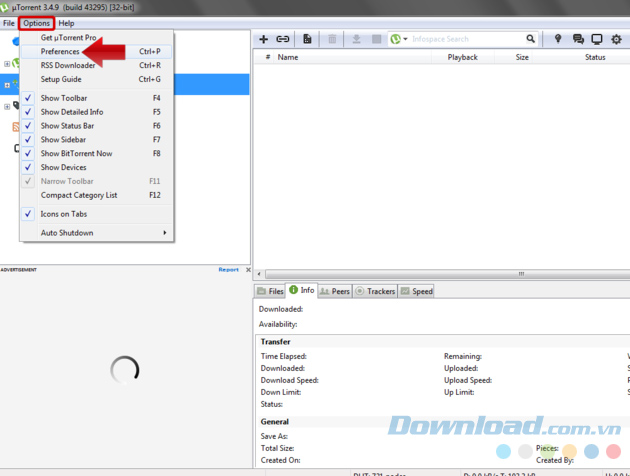The height and width of the screenshot is (476, 630).
Task: Toggle Show Toolbar option
Action: click(x=96, y=98)
